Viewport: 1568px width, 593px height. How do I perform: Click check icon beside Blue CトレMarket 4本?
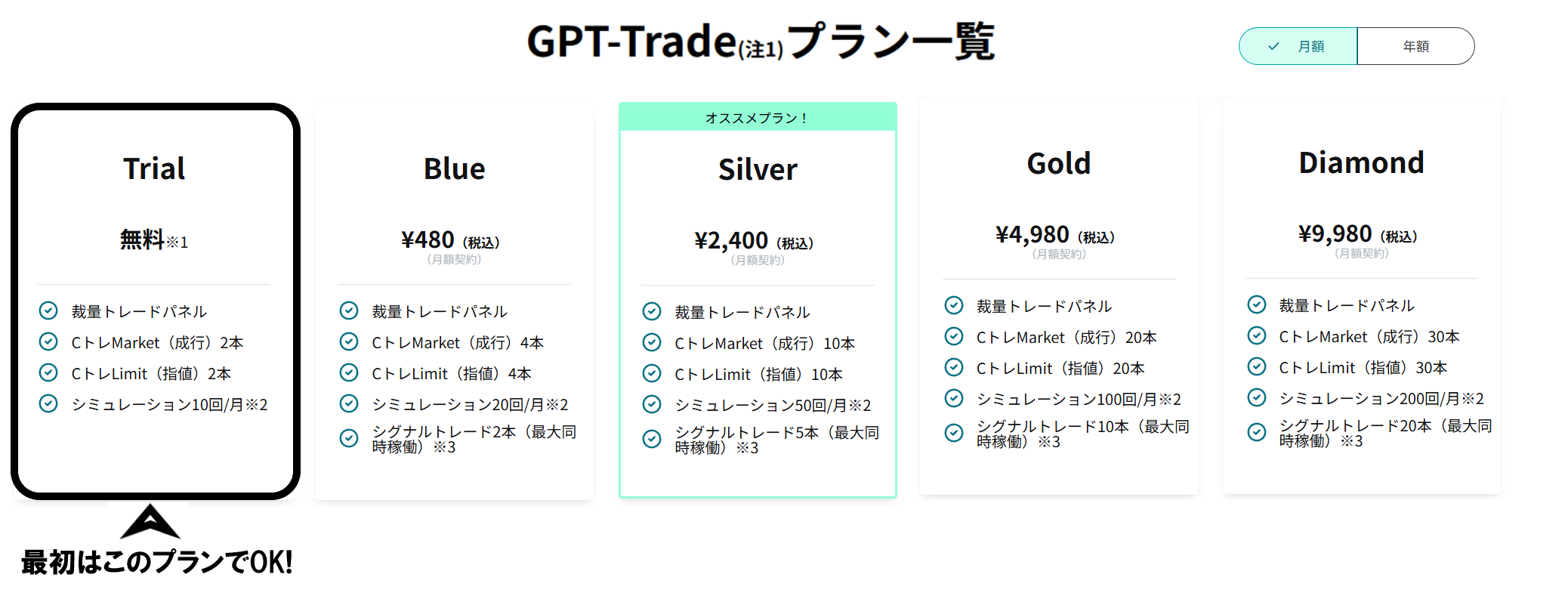(x=349, y=341)
